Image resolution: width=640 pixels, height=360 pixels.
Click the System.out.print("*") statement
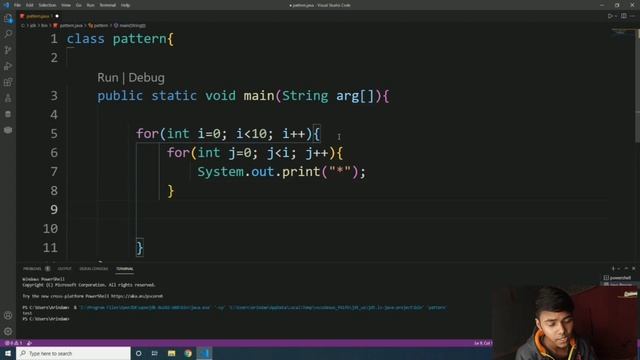(x=282, y=172)
